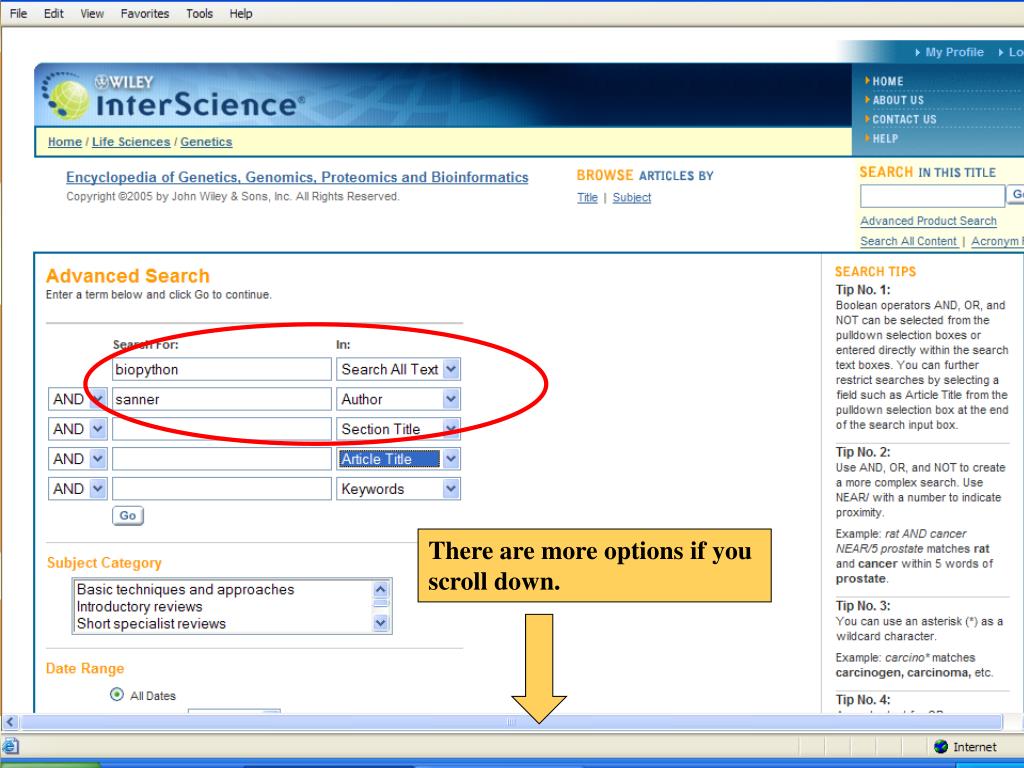
Task: Open the CONTACT US navigation link
Action: coord(904,120)
